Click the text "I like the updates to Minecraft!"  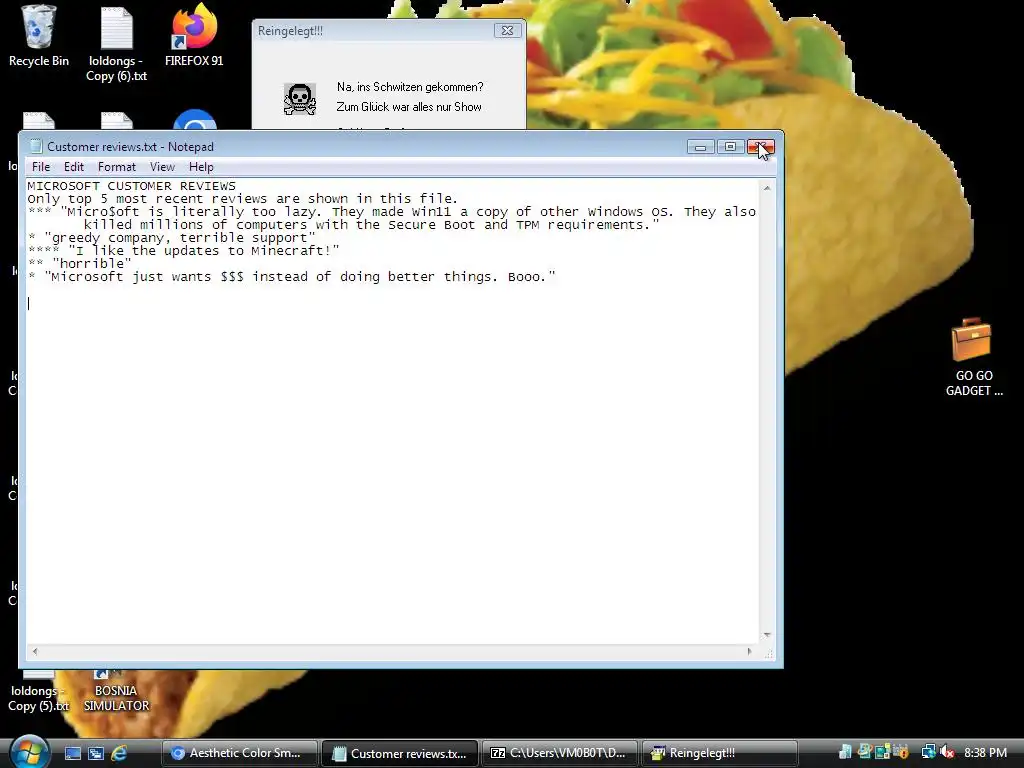pyautogui.click(x=204, y=251)
